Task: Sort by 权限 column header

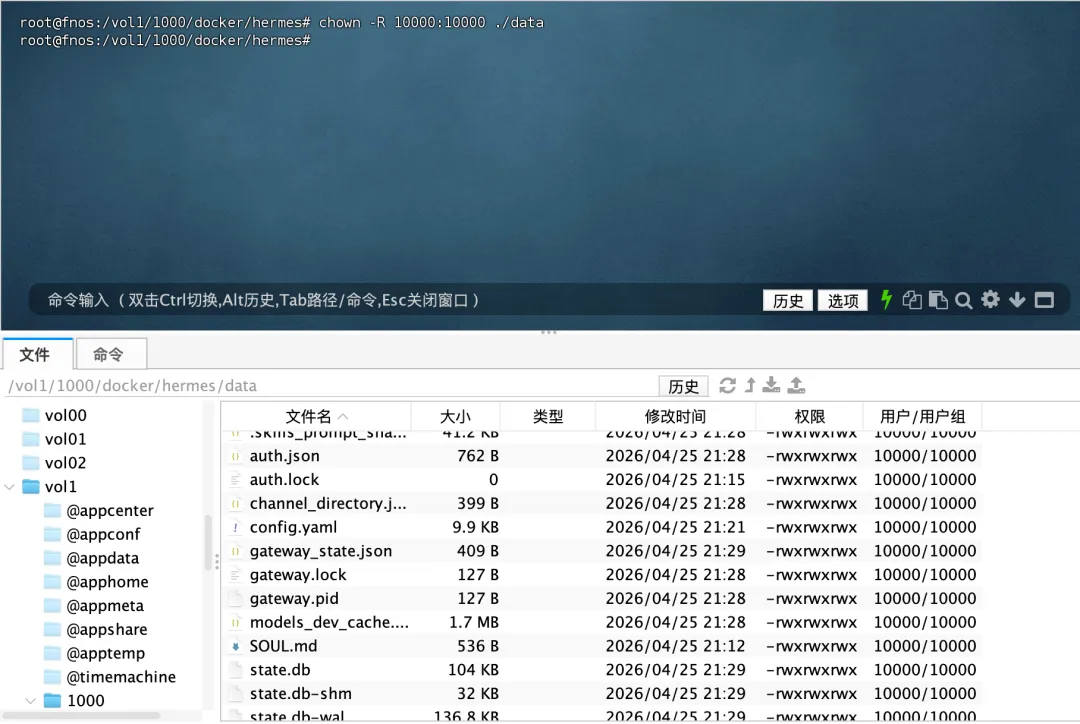Action: (x=809, y=417)
